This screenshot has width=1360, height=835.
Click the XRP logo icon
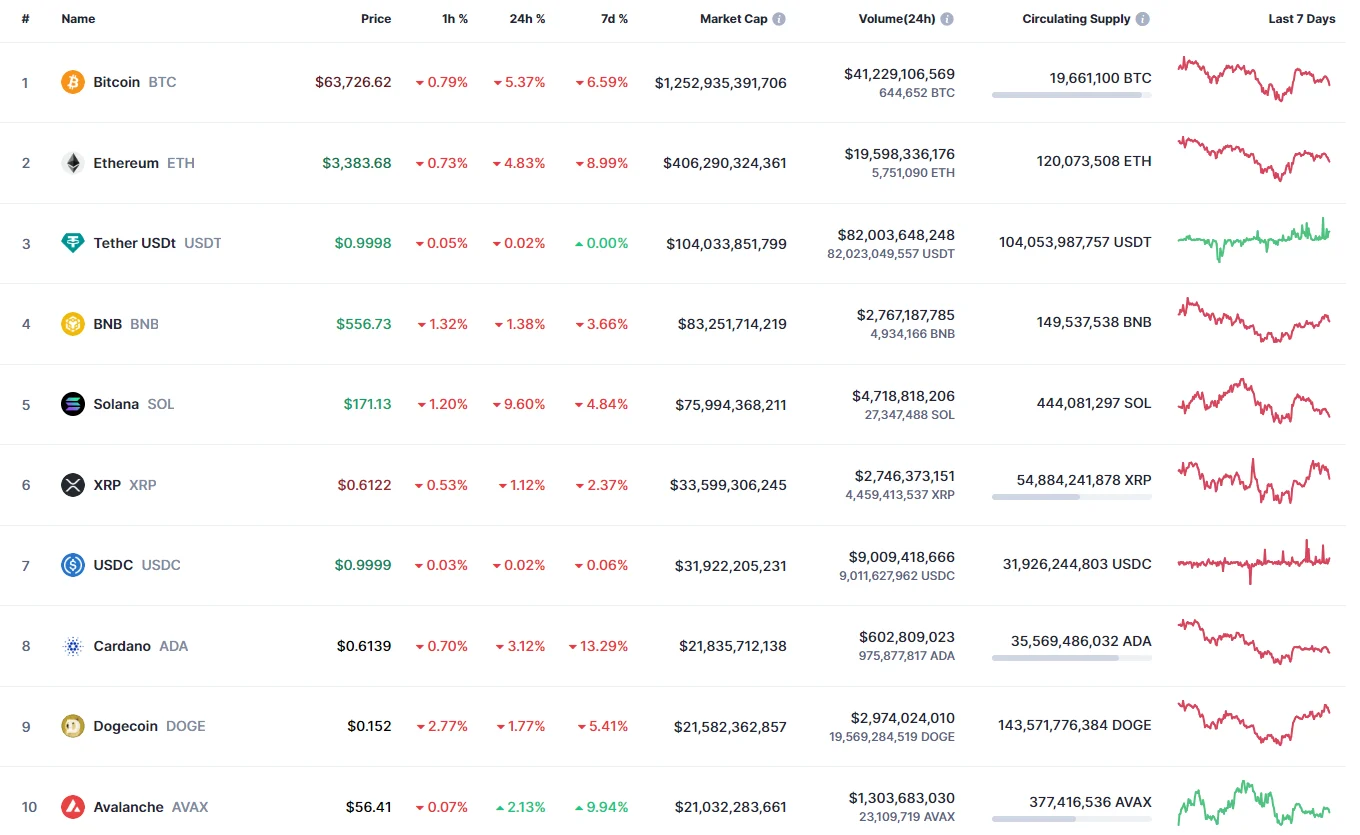[73, 485]
